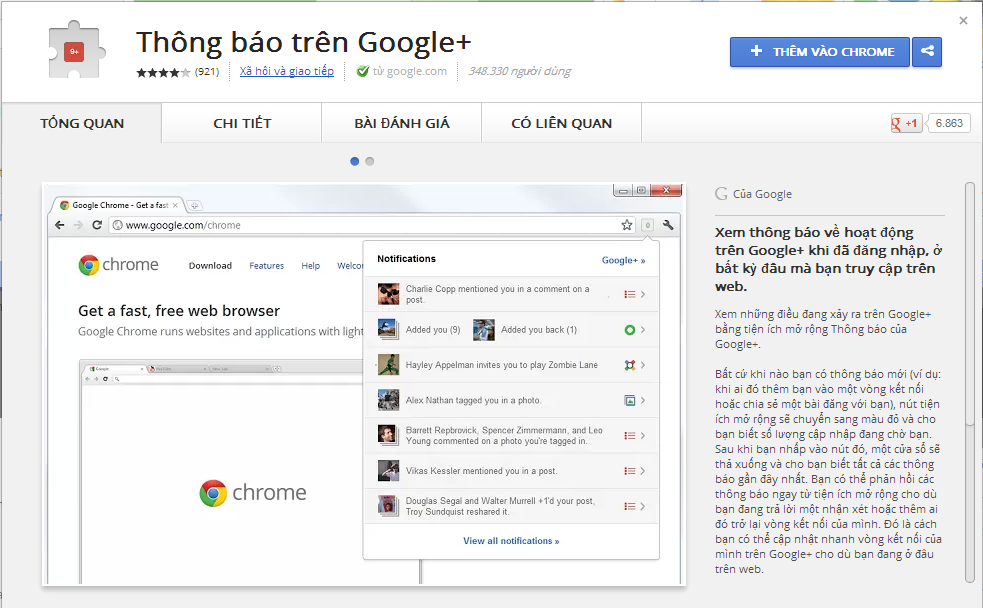The image size is (983, 608).
Task: Close the Google Chrome tab in screenshot
Action: coord(175,206)
